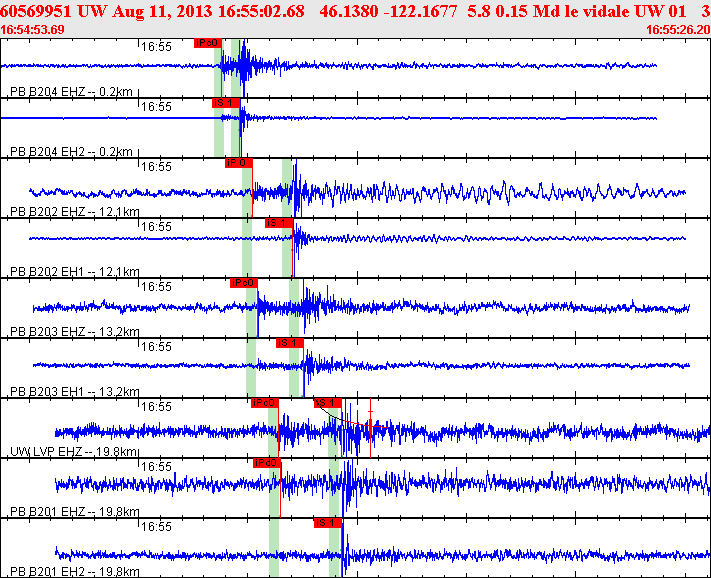Screen dimensions: 711x578
Task: Select the iP 0 marker on B202 EHZ
Action: (239, 163)
